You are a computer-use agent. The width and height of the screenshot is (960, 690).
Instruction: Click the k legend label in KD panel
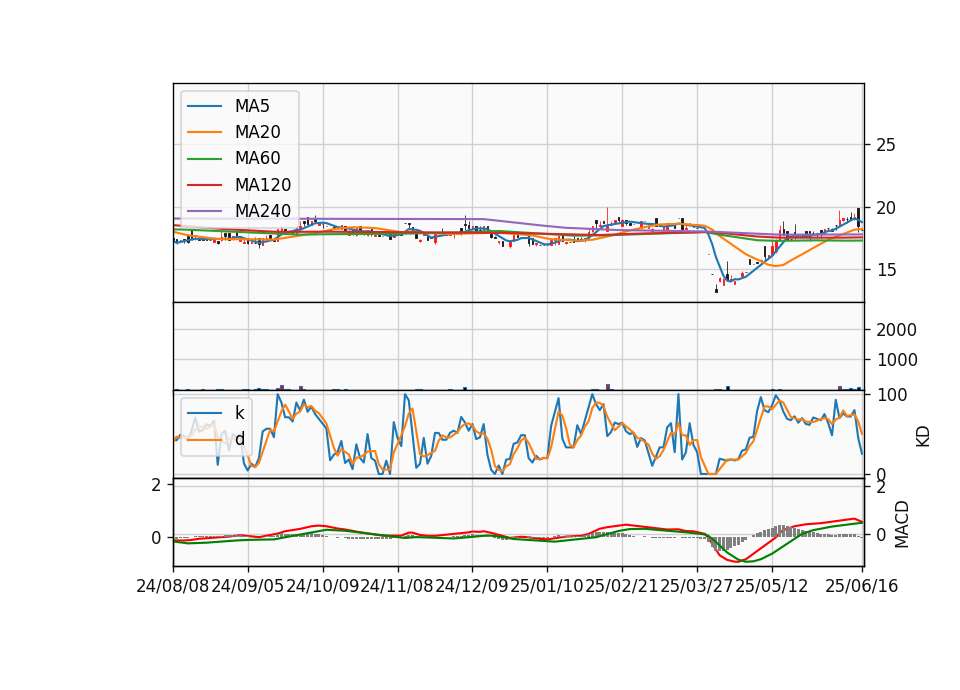click(x=239, y=413)
